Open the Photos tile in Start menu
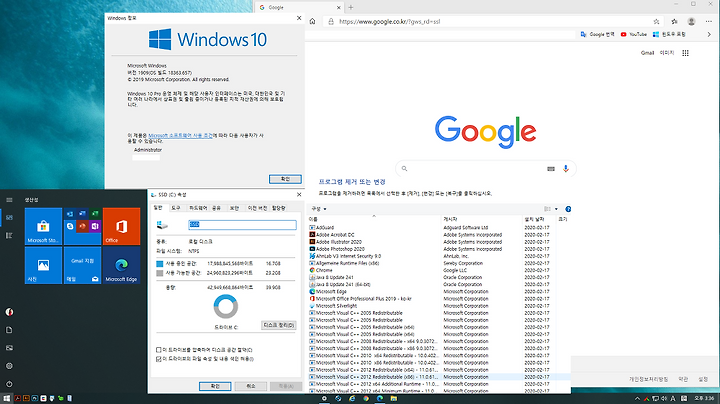The width and height of the screenshot is (720, 404). [x=43, y=265]
